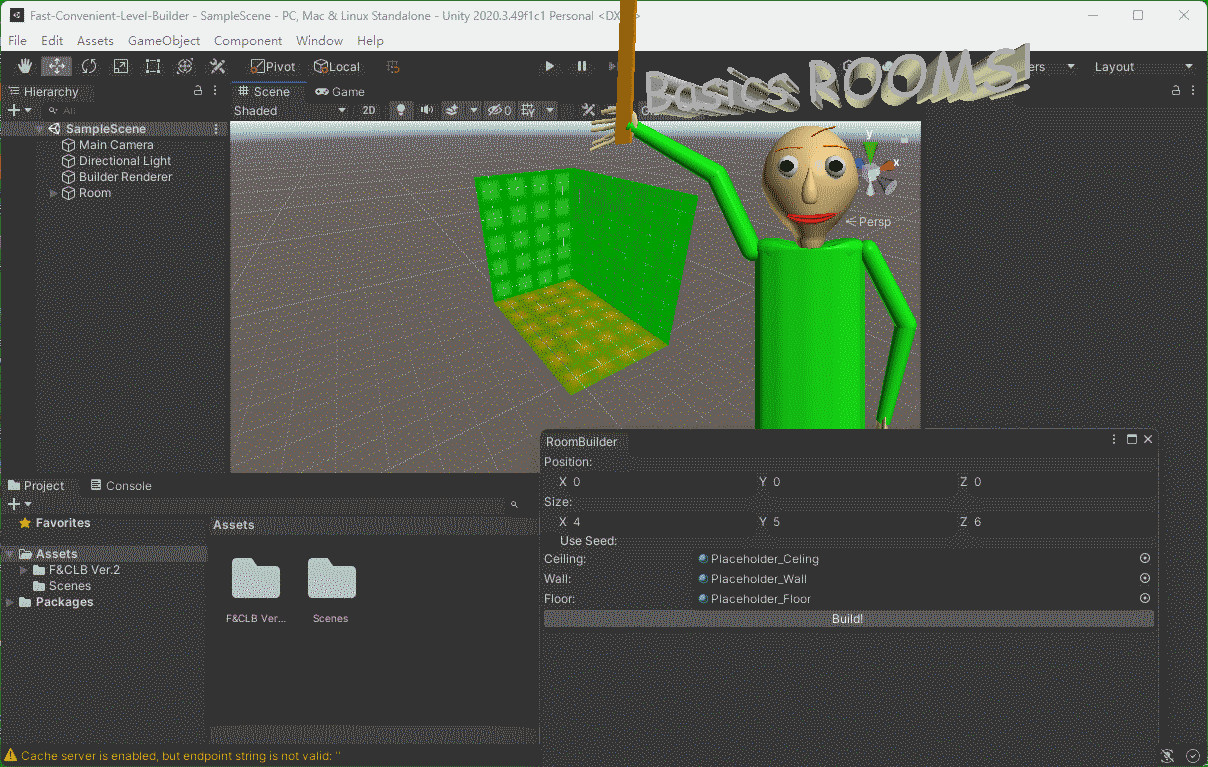The width and height of the screenshot is (1208, 767).
Task: Toggle hidden objects visibility
Action: [499, 110]
